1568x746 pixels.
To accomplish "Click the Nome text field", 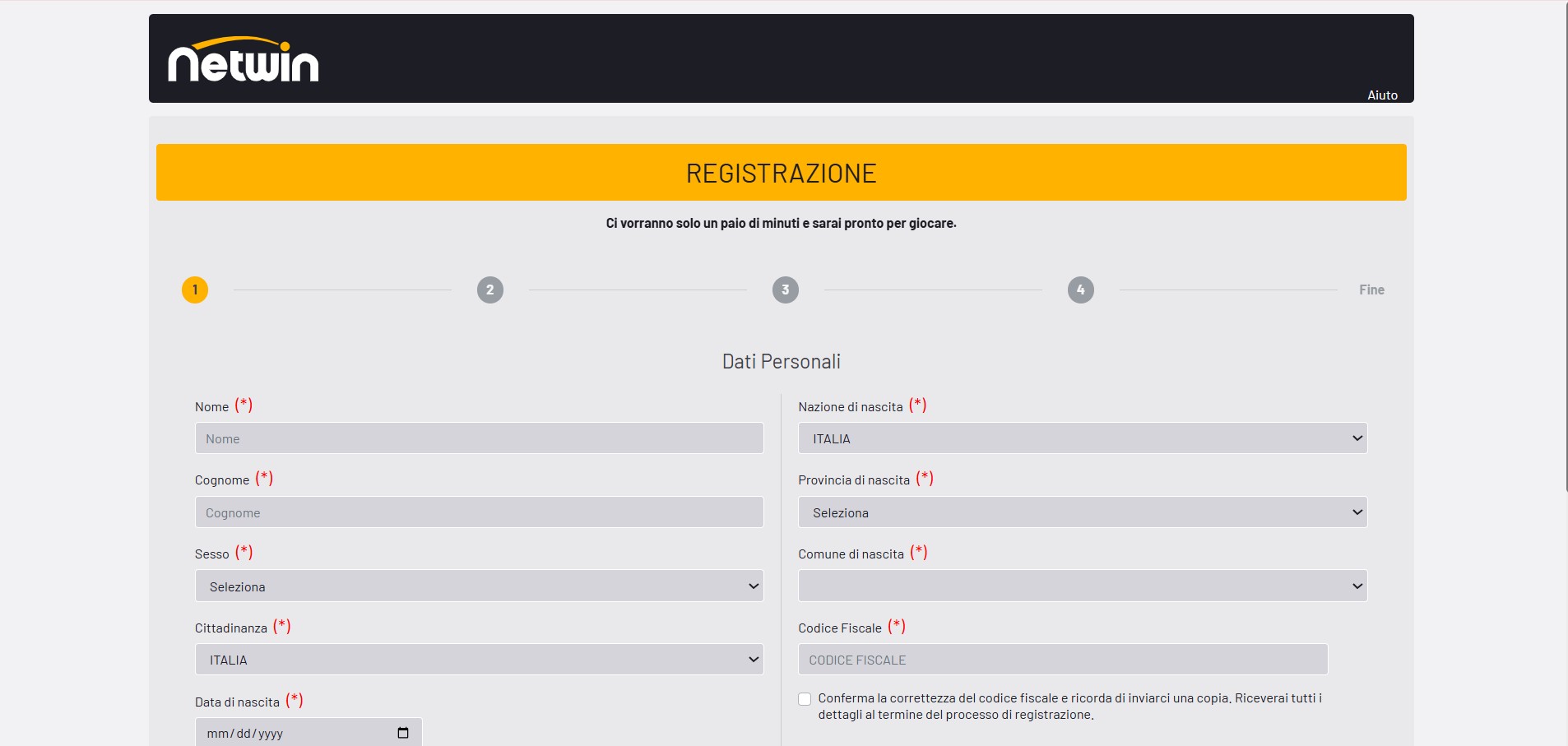I will tap(479, 438).
